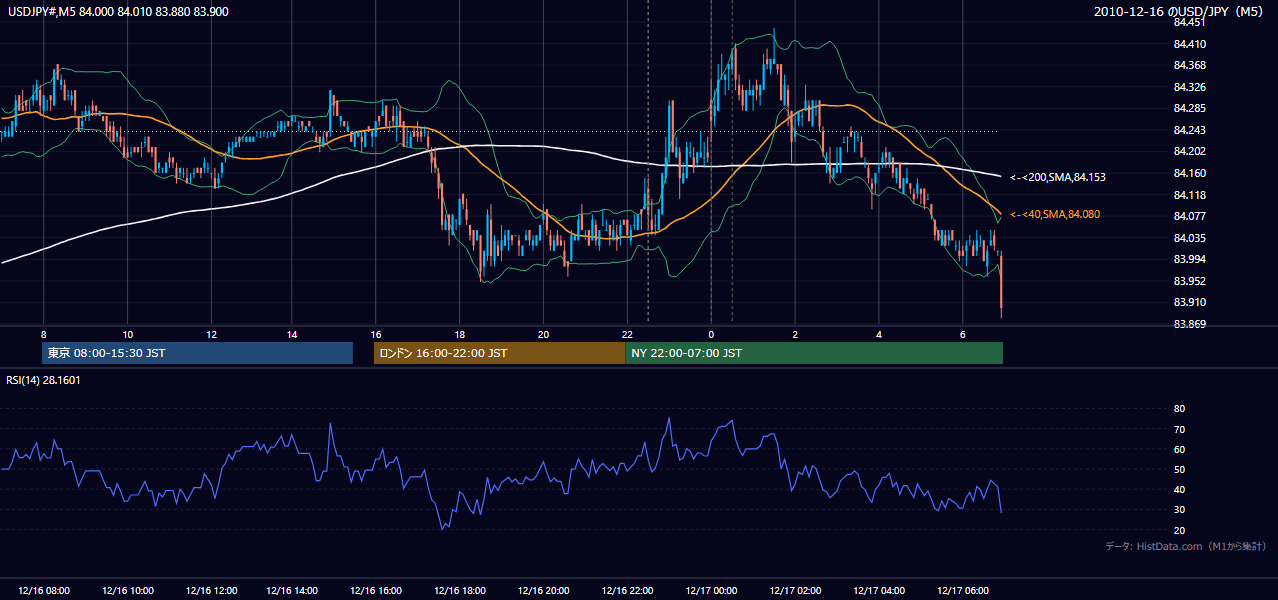The width and height of the screenshot is (1278, 600).
Task: Click the 84.243 price axis label
Action: [x=1188, y=130]
